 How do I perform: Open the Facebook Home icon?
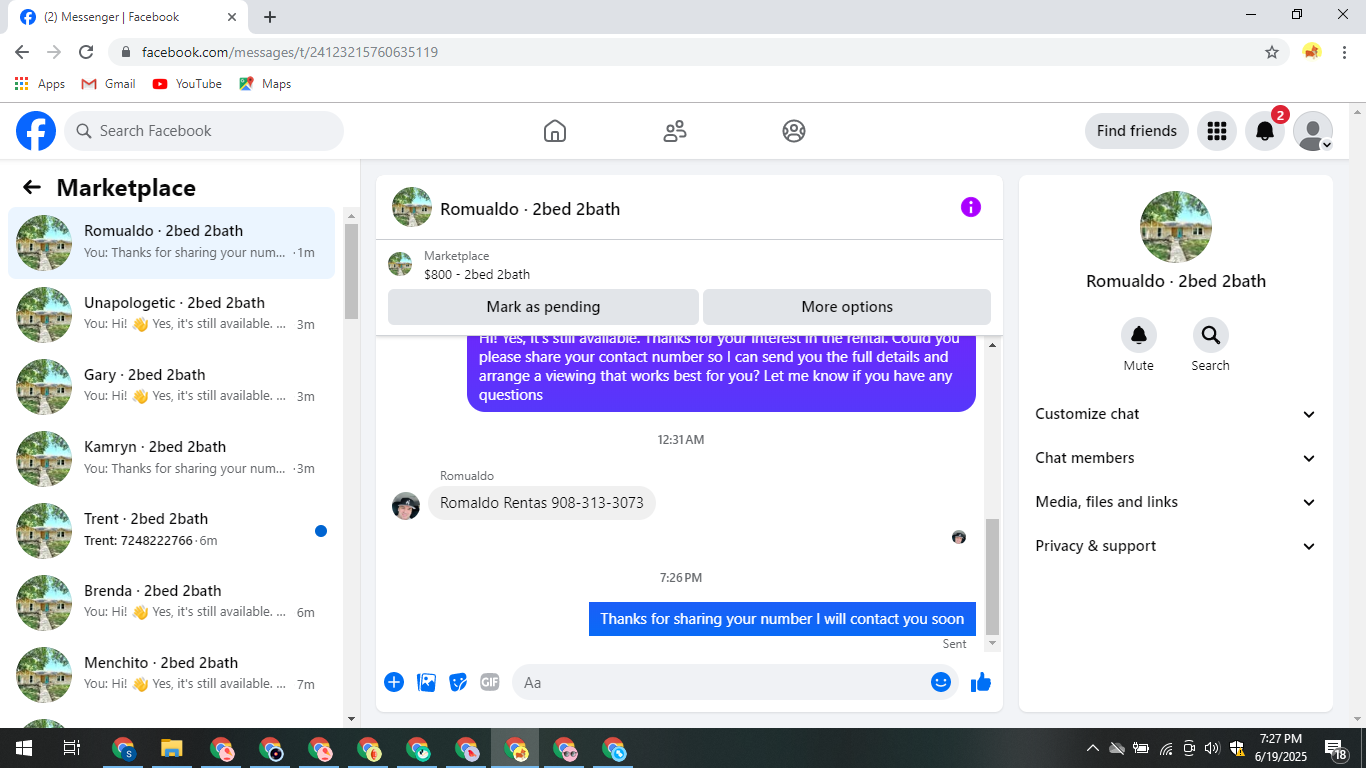[x=555, y=131]
